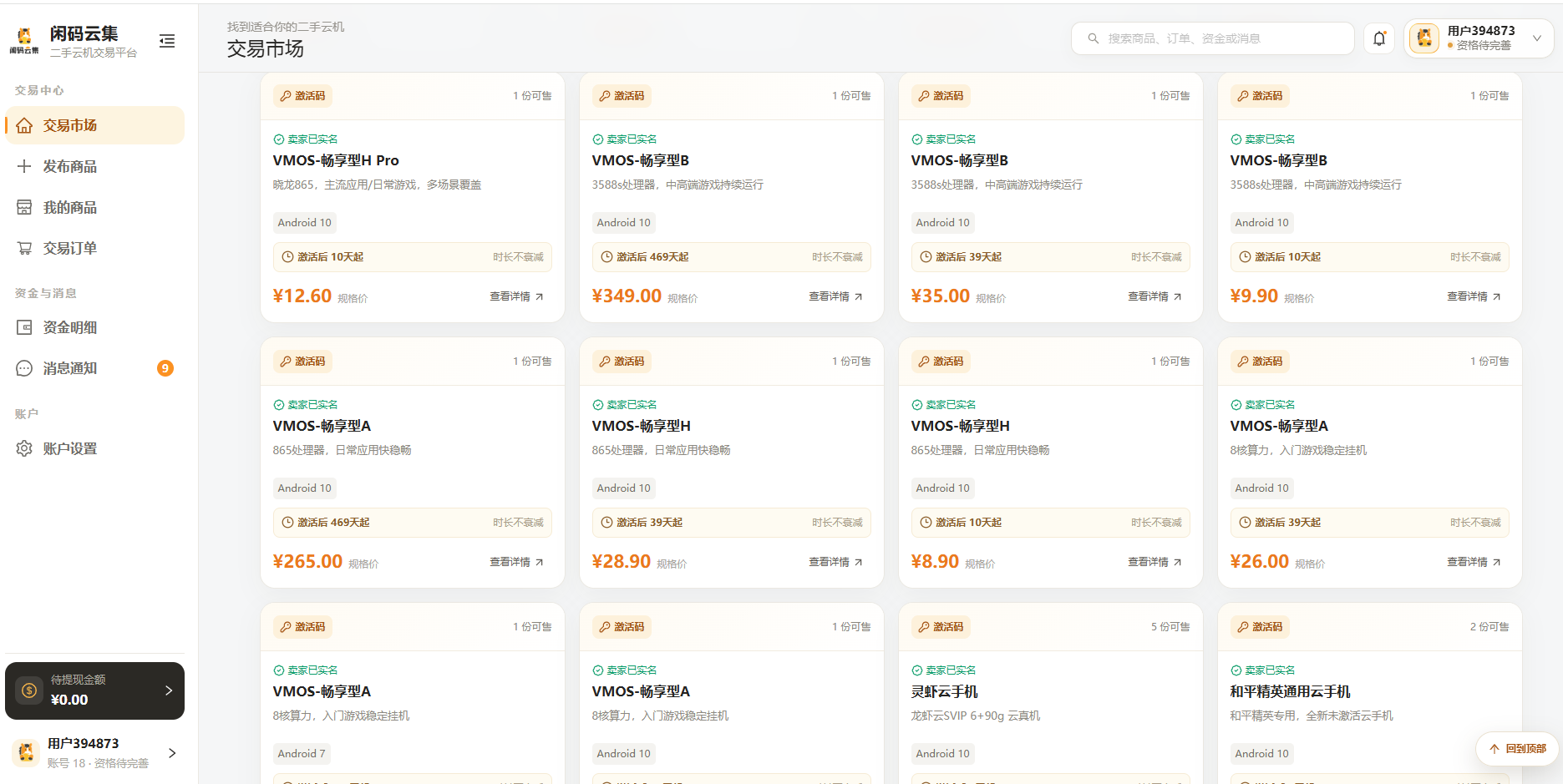View details of the ¥12.60 listing

pyautogui.click(x=516, y=296)
